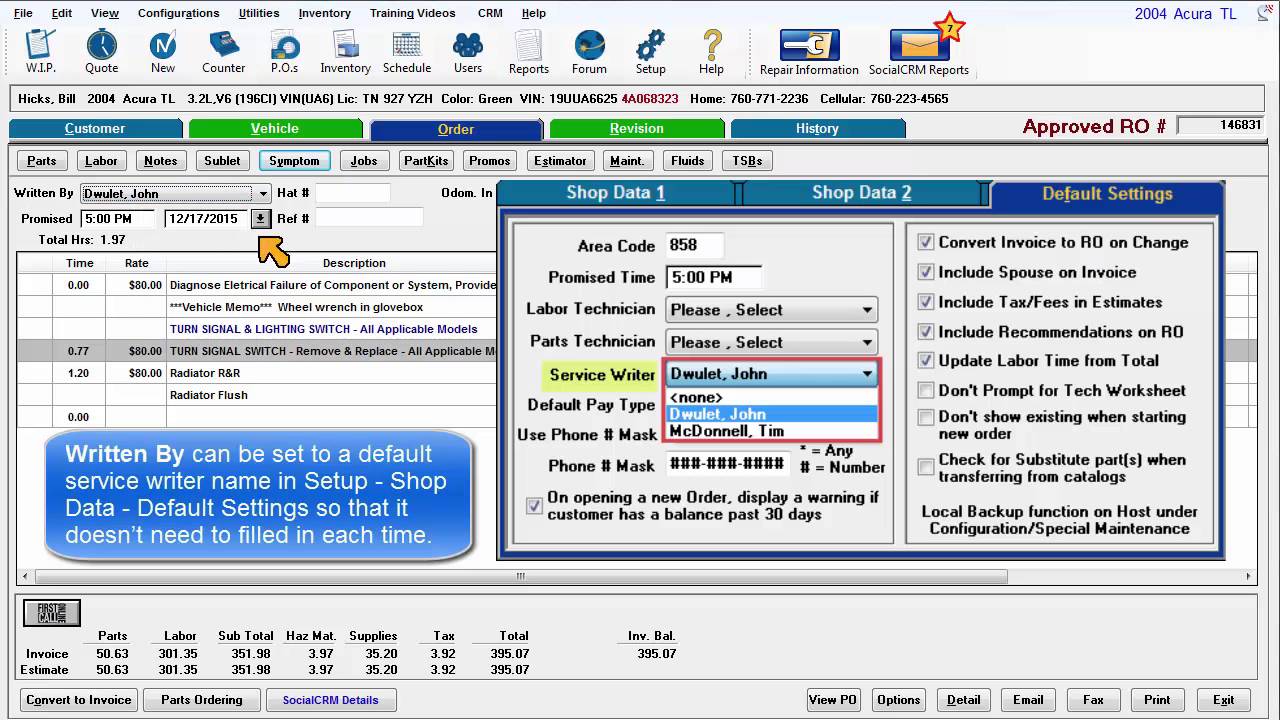Open the Inventory toolbar icon

[345, 46]
